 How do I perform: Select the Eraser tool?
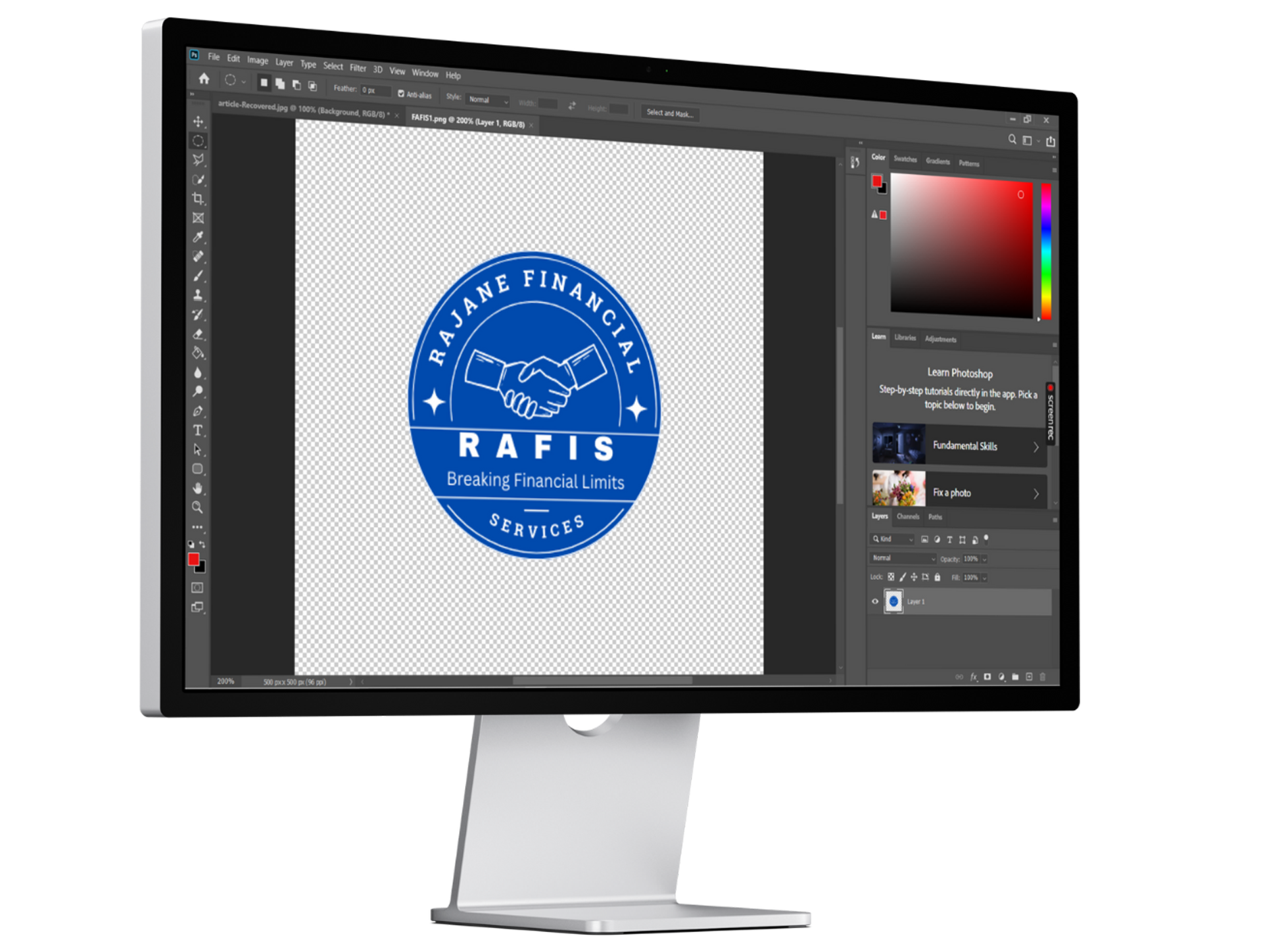(198, 334)
